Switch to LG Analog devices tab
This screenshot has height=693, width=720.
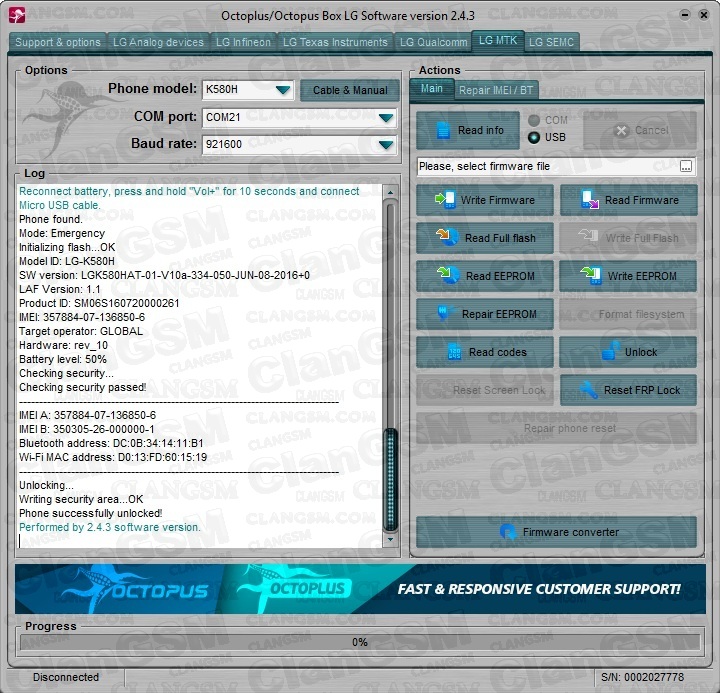tap(158, 42)
